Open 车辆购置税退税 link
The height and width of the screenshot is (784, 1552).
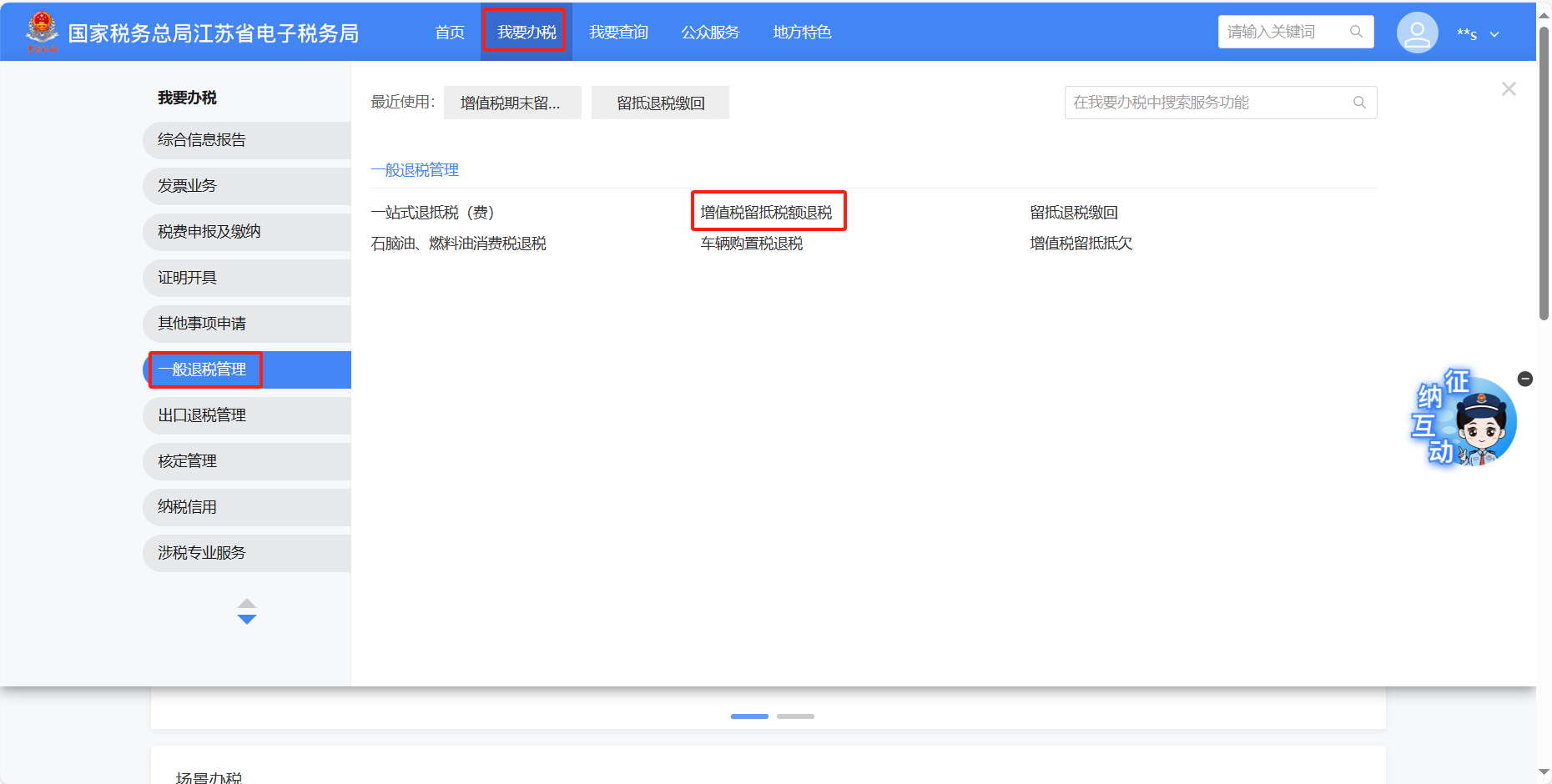(x=751, y=244)
